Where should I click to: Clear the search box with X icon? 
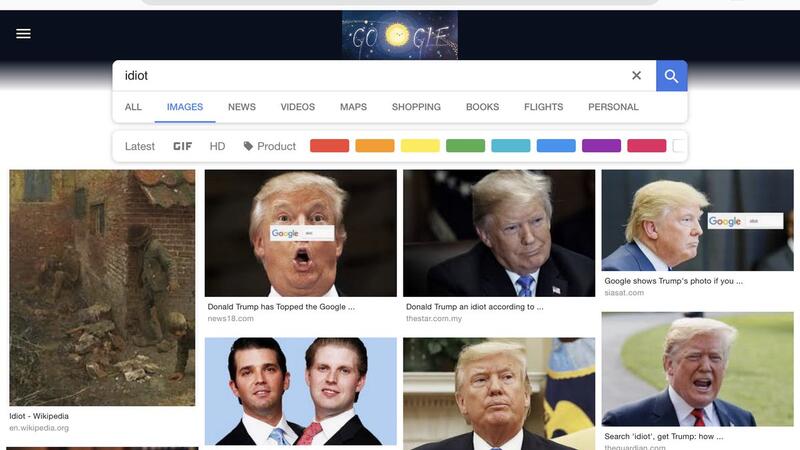pos(636,76)
